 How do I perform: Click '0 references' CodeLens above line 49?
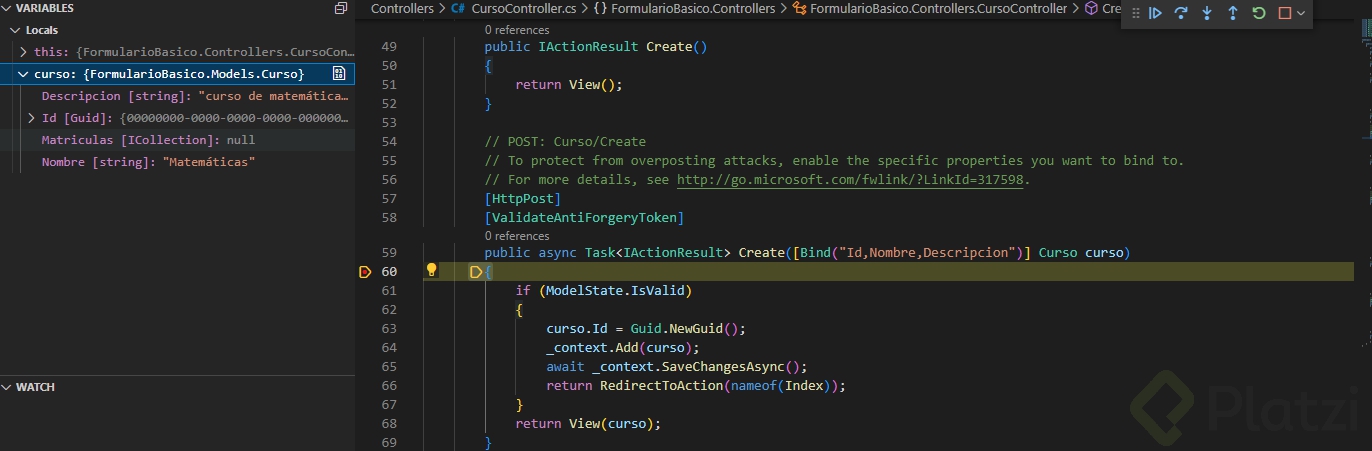pos(516,31)
